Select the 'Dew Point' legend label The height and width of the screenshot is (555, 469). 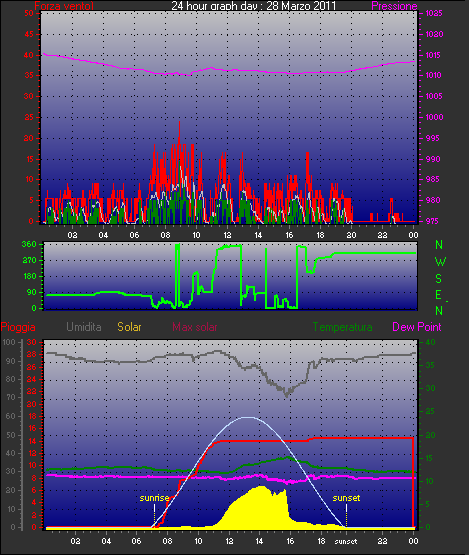(417, 327)
